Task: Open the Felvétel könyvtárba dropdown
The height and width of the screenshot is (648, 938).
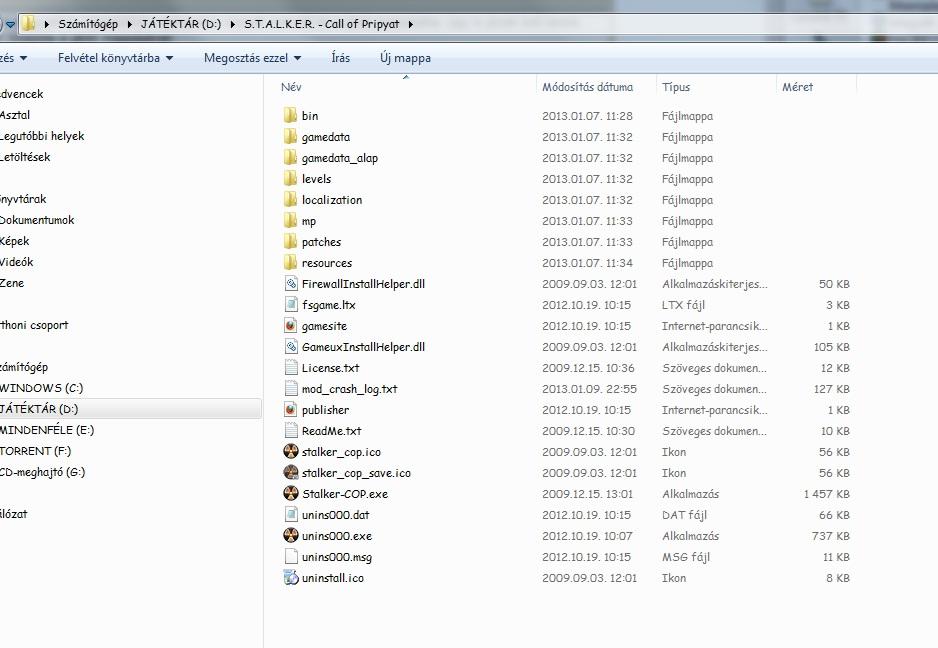Action: 115,58
